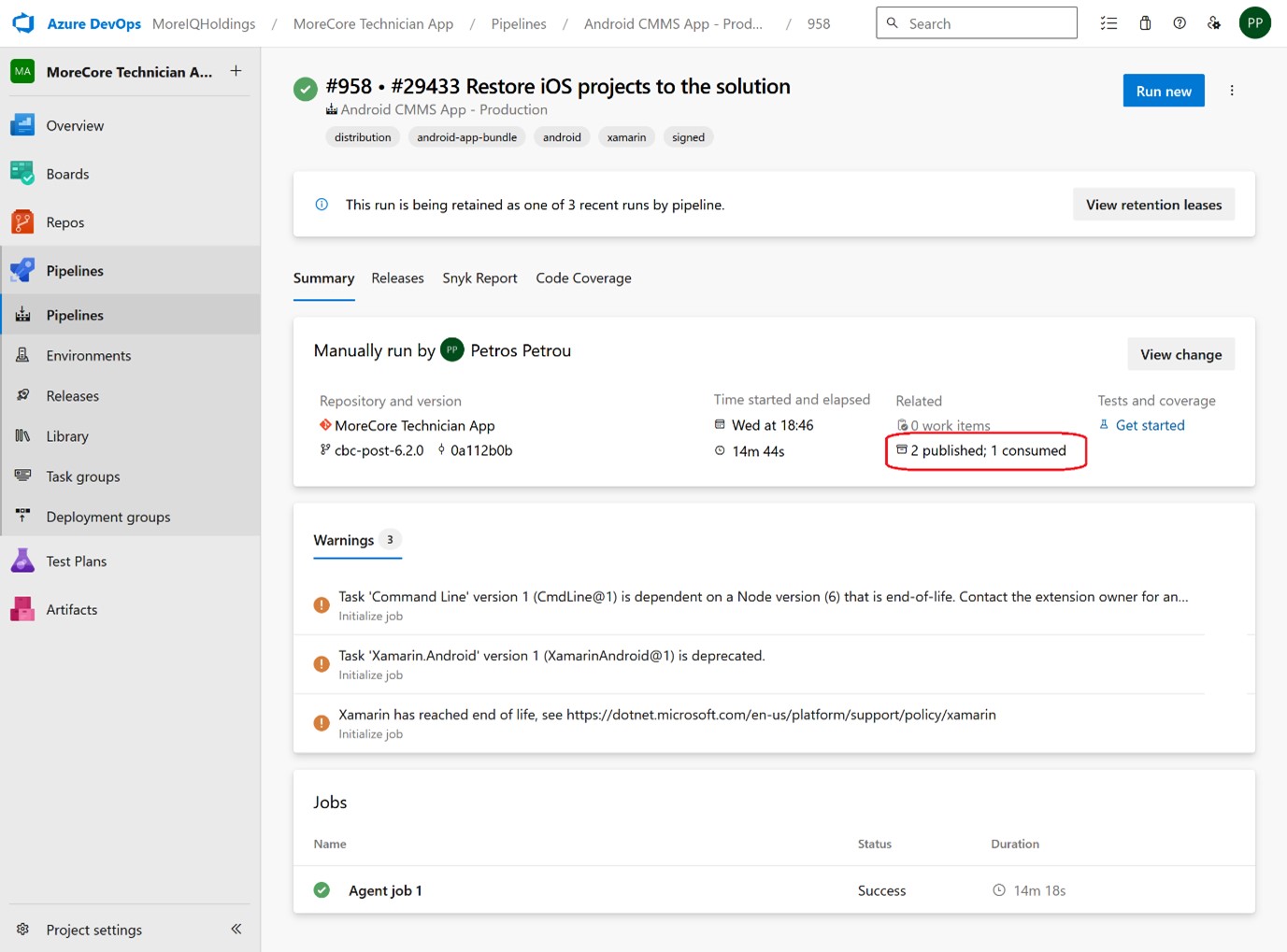The height and width of the screenshot is (952, 1287).
Task: Open the work items list icon
Action: (1108, 23)
